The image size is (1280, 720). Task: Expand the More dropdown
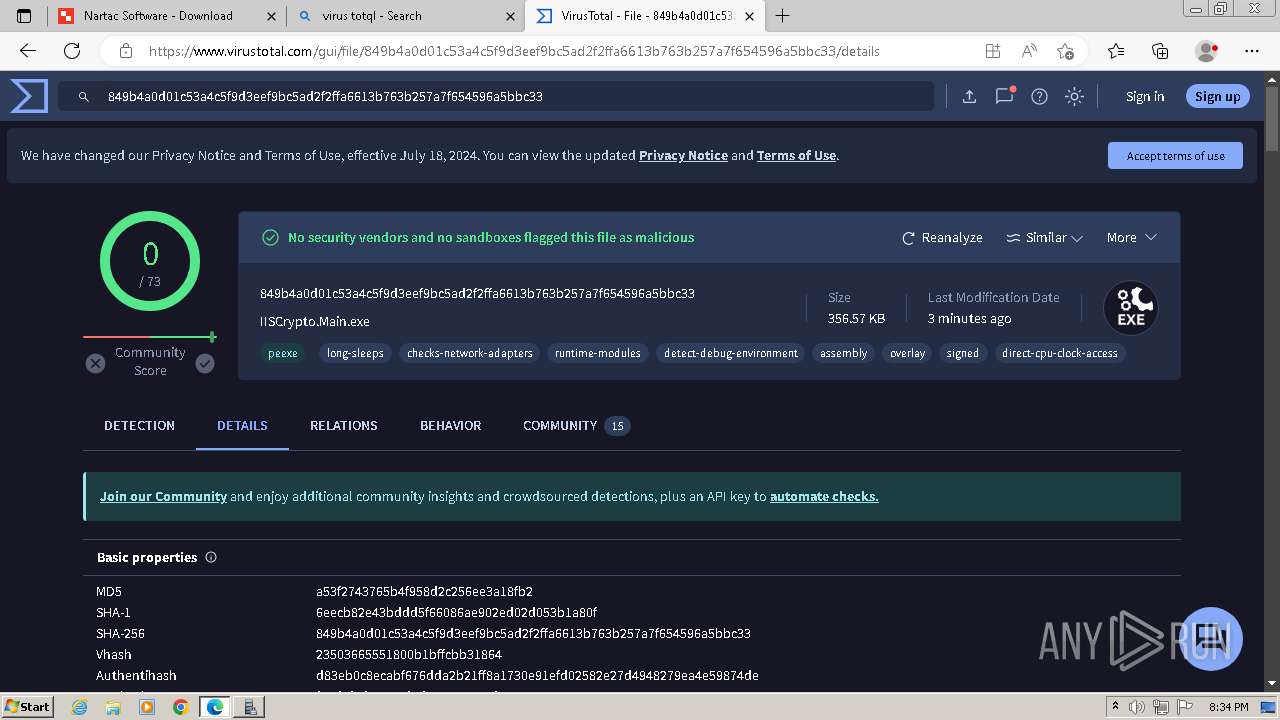(1131, 238)
